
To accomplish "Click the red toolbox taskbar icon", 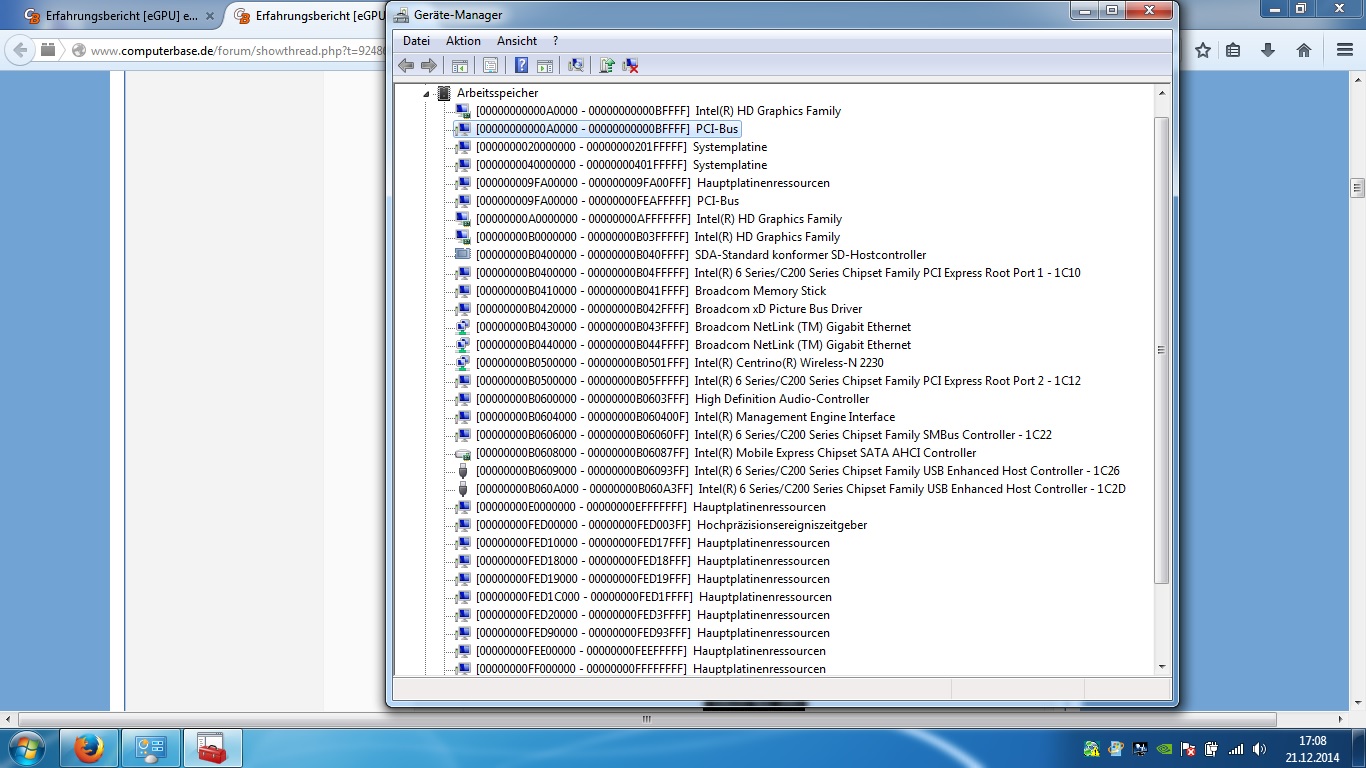I will pos(211,748).
